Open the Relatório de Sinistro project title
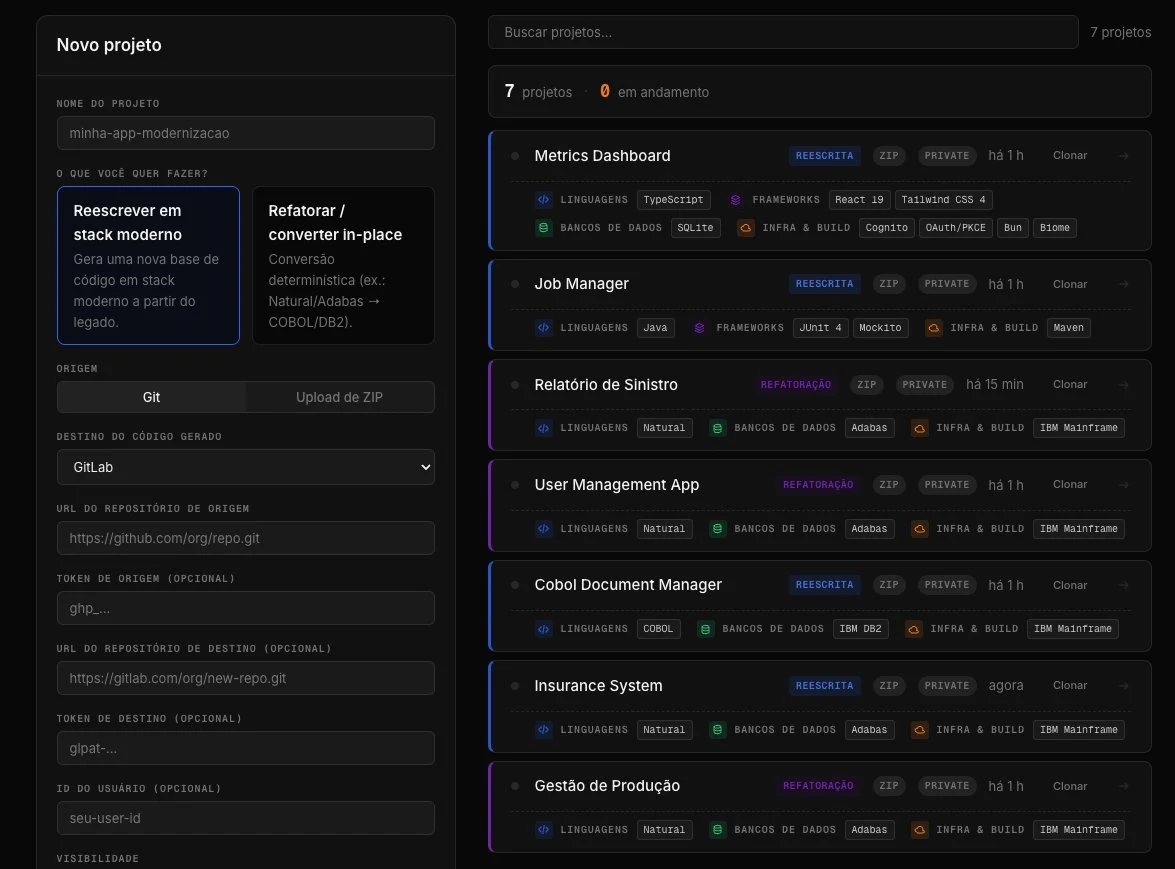 [x=605, y=384]
